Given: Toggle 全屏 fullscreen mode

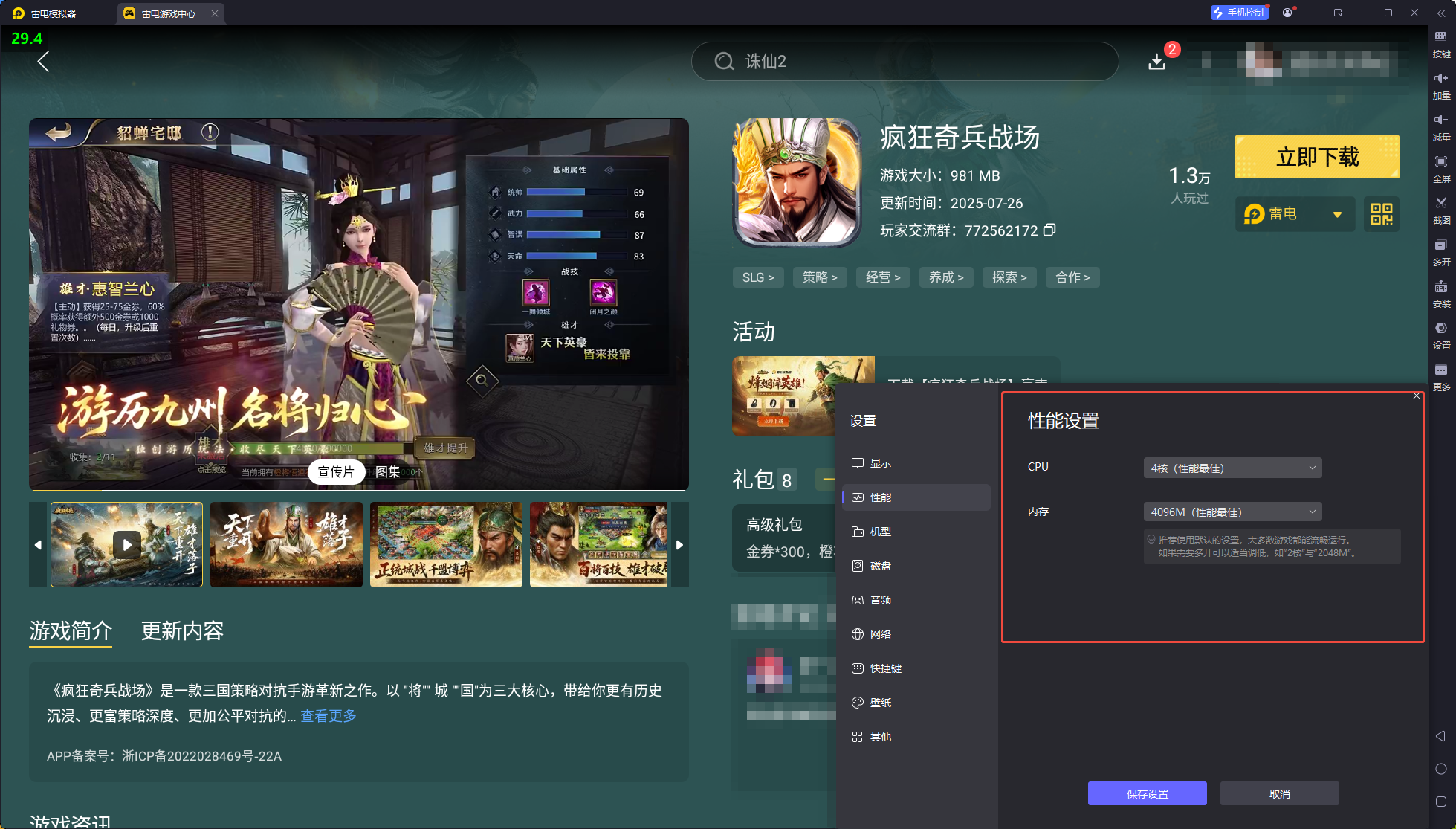Looking at the screenshot, I should pos(1441,170).
